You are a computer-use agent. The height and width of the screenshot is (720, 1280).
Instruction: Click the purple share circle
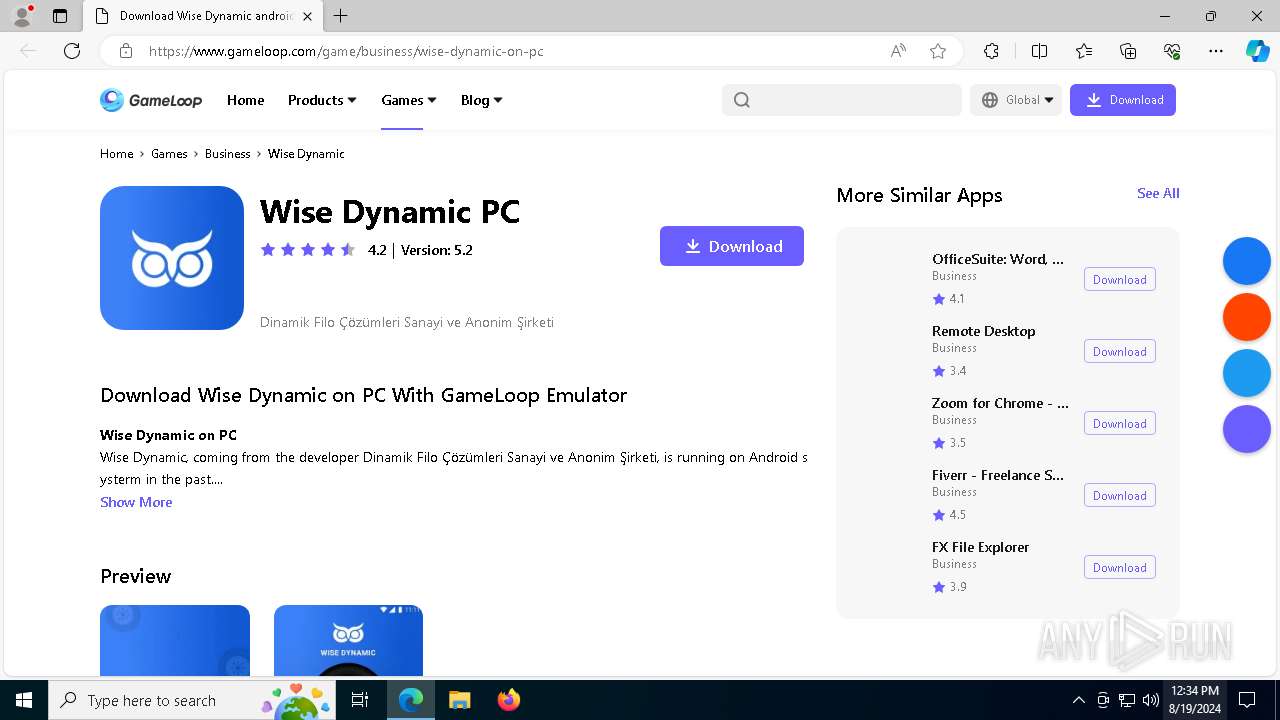pos(1247,429)
